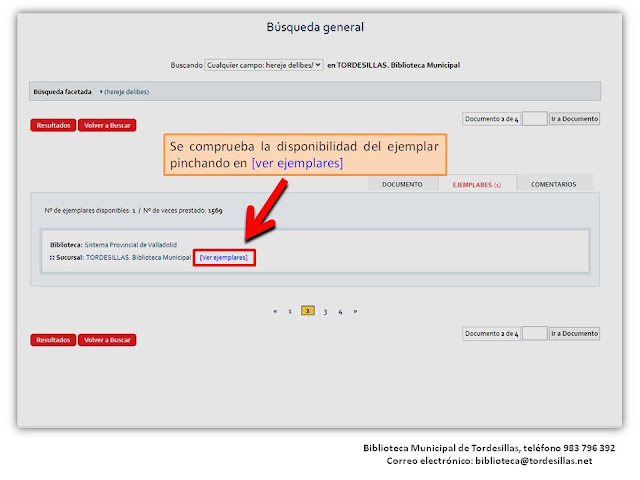Click the 'hereje delibes' faceted search link
The width and height of the screenshot is (640, 480).
[x=127, y=92]
